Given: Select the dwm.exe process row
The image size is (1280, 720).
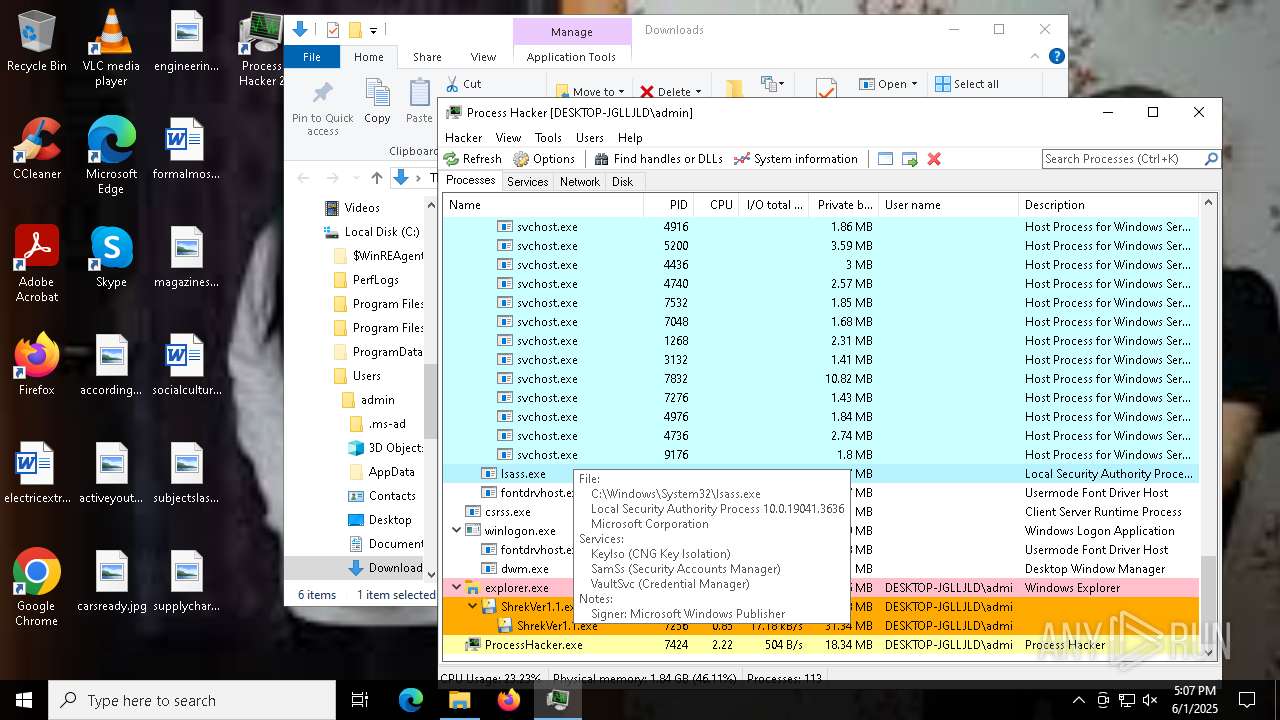Looking at the screenshot, I should tap(820, 569).
